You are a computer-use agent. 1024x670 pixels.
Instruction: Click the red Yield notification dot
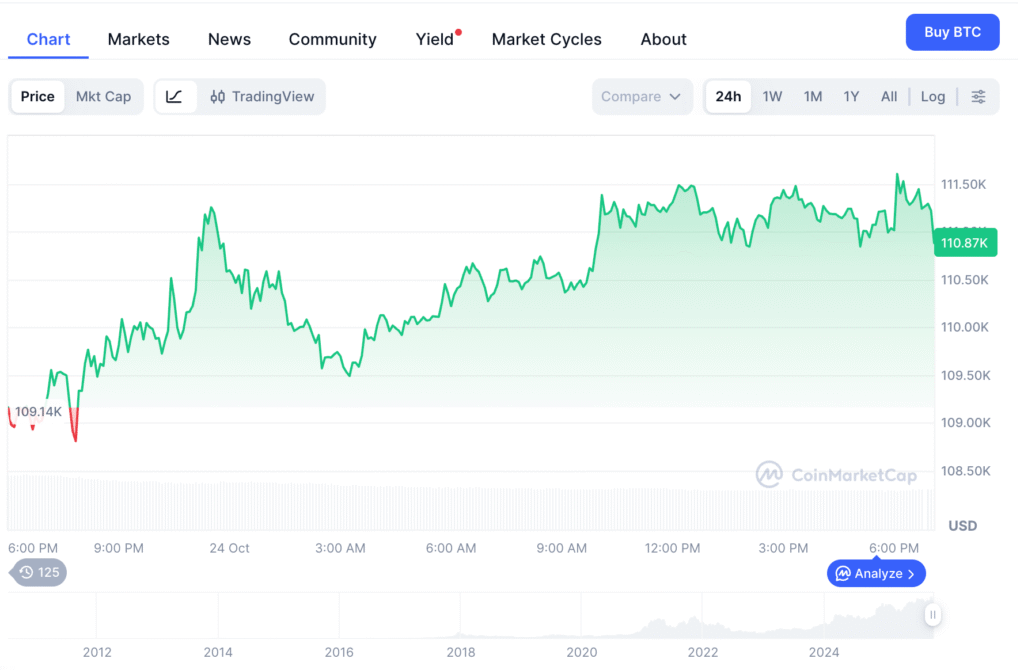[x=458, y=32]
